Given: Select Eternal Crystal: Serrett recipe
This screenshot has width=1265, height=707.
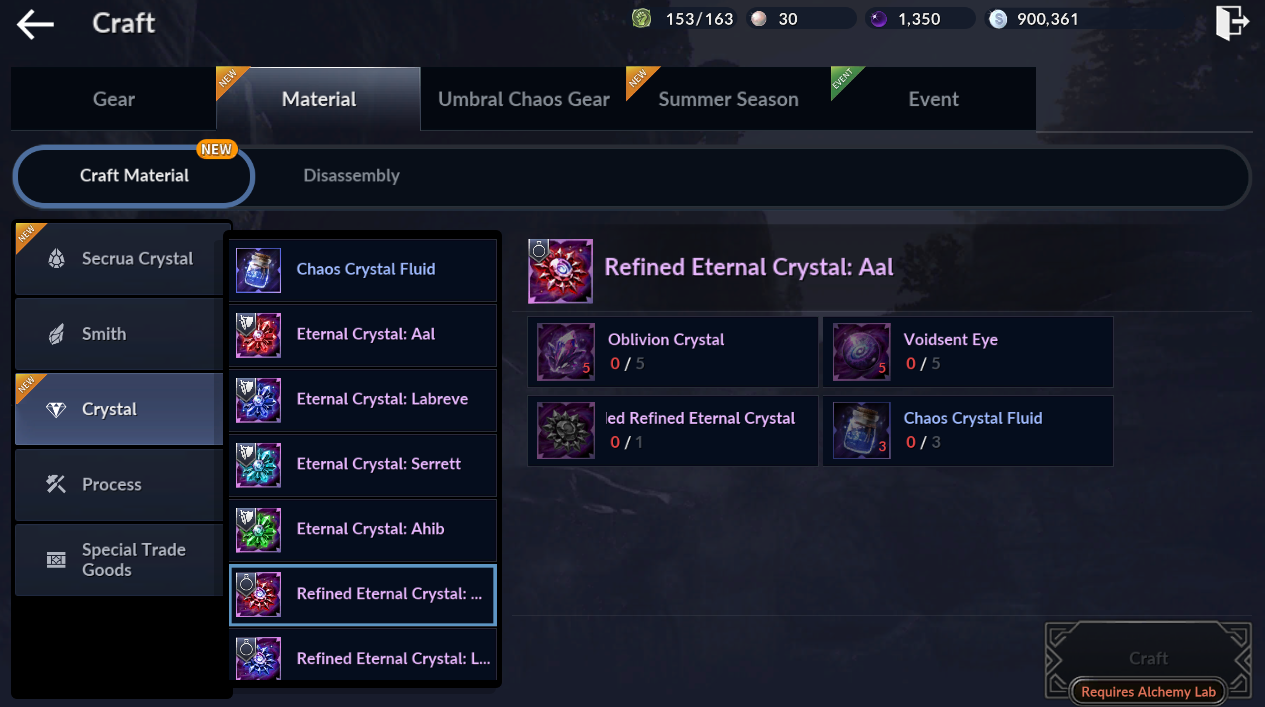Looking at the screenshot, I should pyautogui.click(x=363, y=465).
